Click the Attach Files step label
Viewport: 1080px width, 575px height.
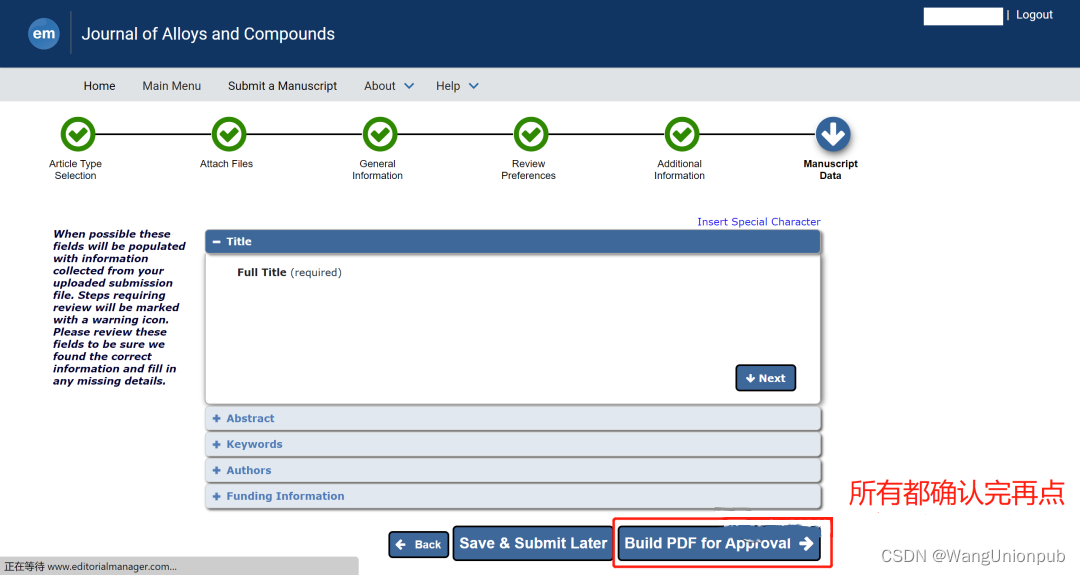coord(227,164)
